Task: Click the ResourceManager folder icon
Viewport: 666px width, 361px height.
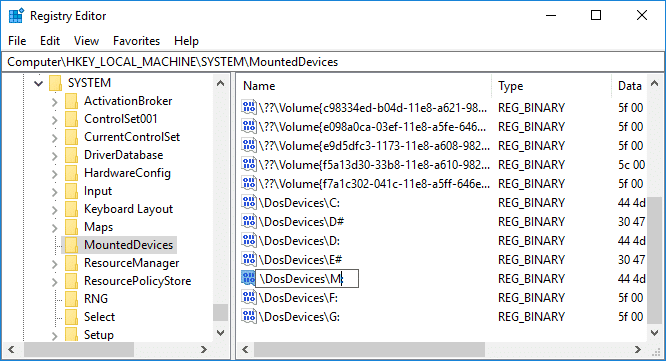Action: (71, 263)
